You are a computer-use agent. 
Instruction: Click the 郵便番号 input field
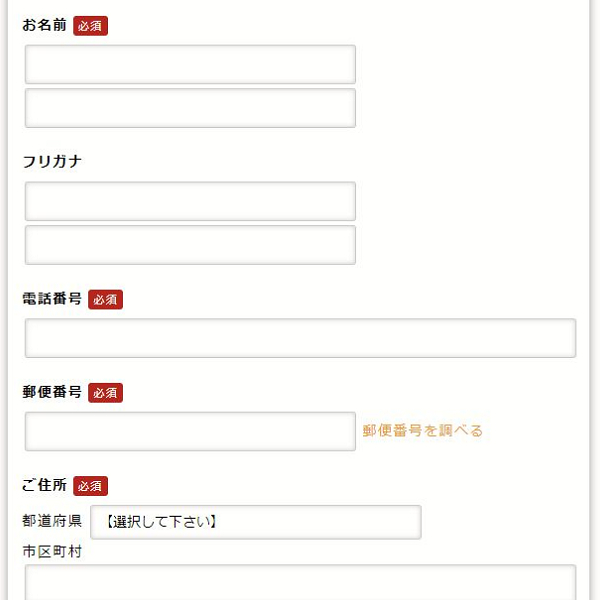pyautogui.click(x=190, y=431)
